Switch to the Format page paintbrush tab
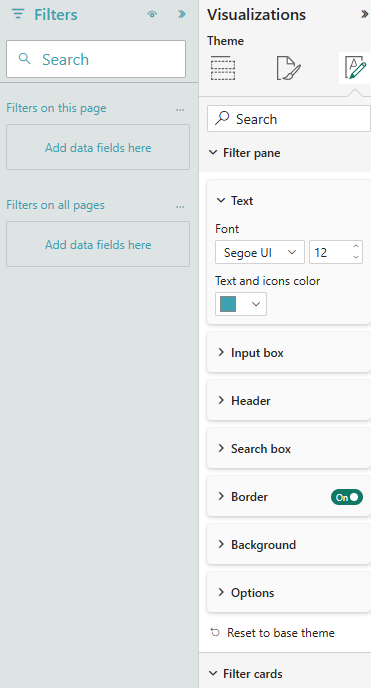Viewport: 371px width, 688px height. 289,68
